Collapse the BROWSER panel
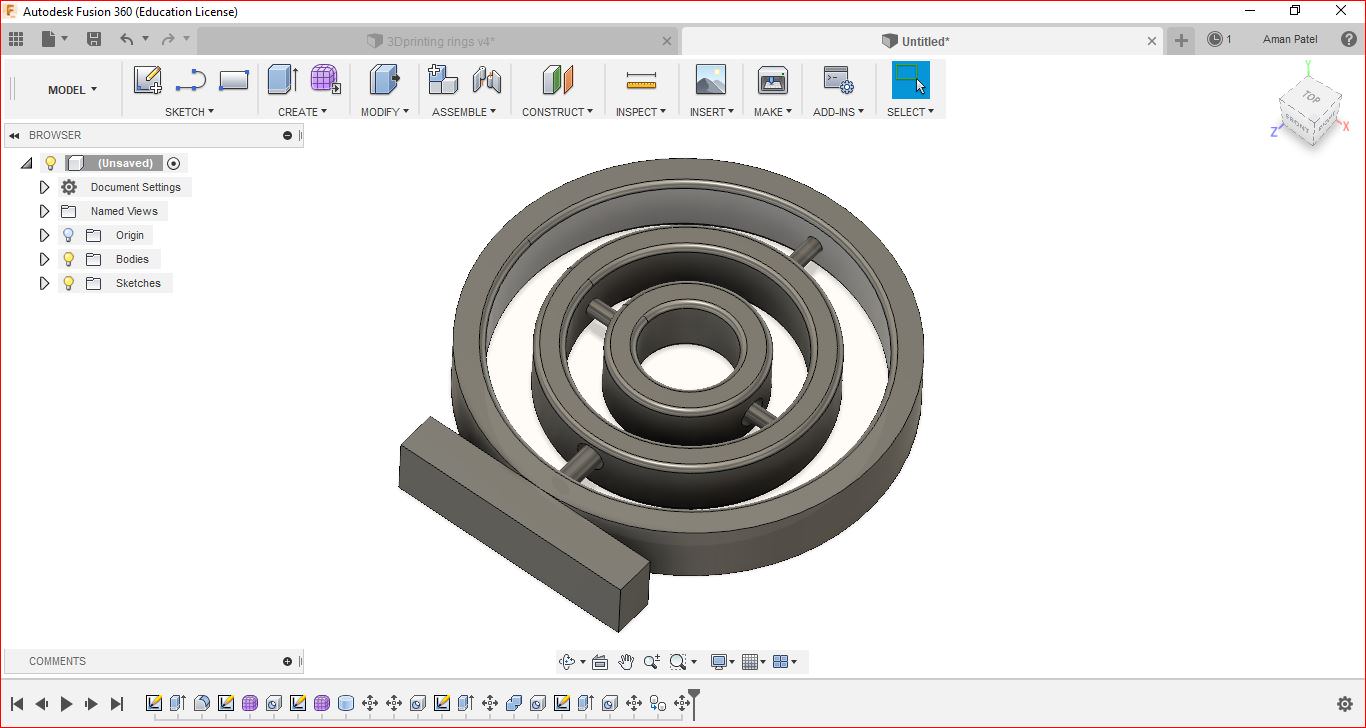Image resolution: width=1366 pixels, height=728 pixels. [16, 135]
